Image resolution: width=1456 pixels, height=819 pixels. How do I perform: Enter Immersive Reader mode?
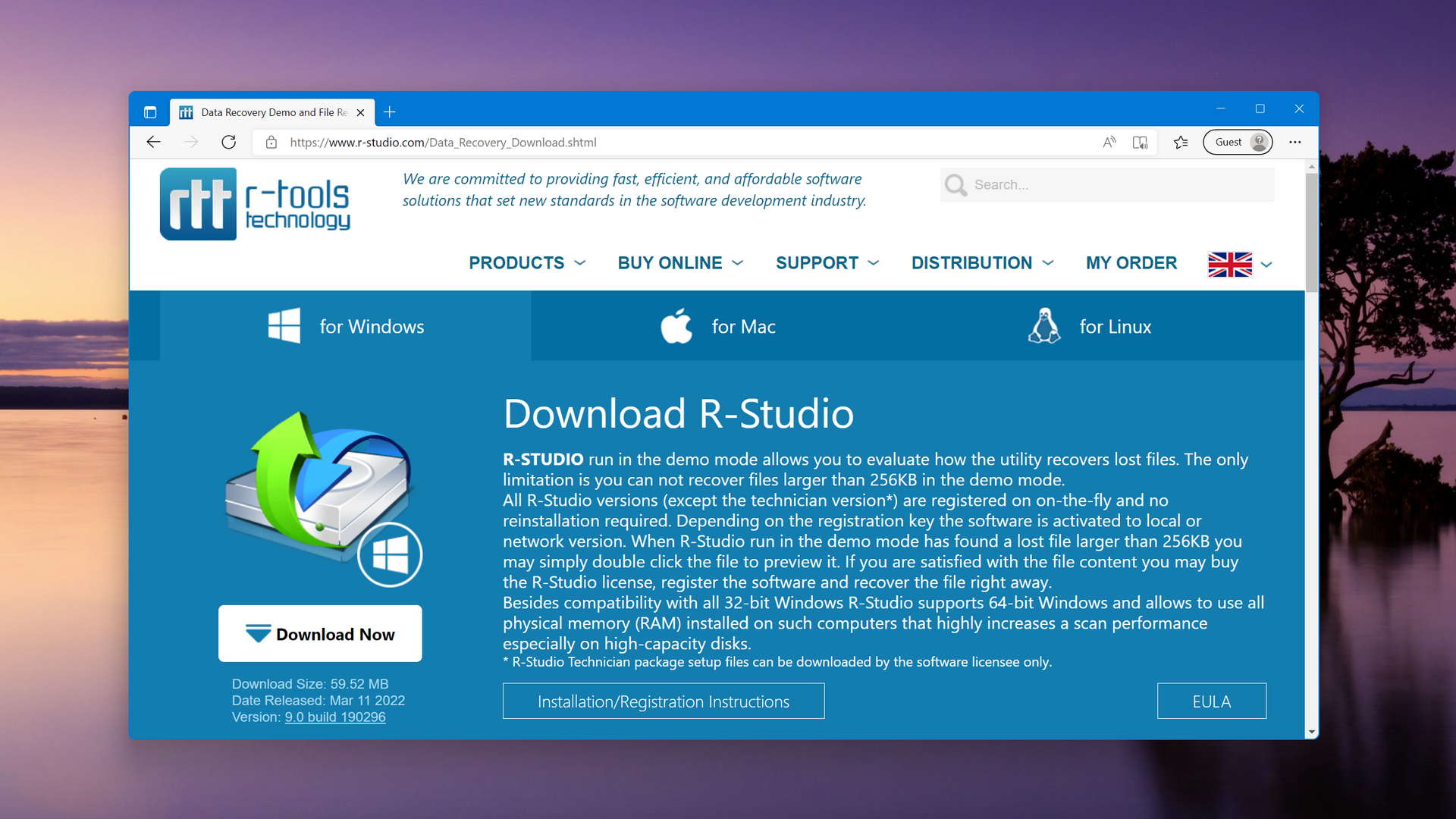tap(1140, 142)
